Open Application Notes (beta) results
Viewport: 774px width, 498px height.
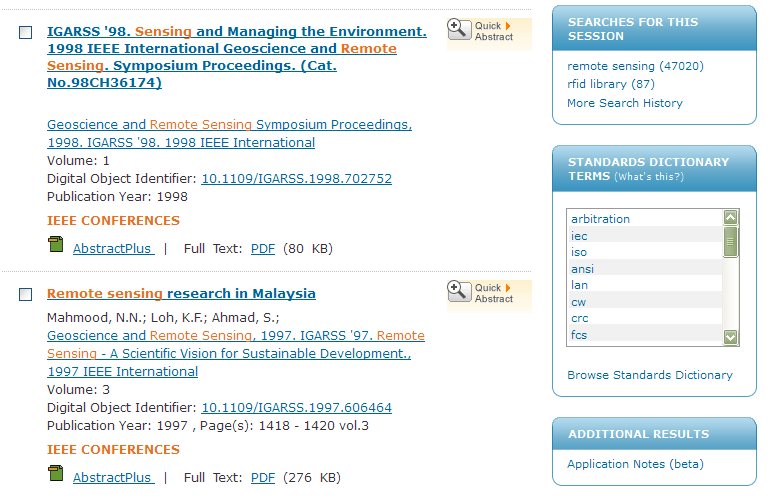click(635, 464)
